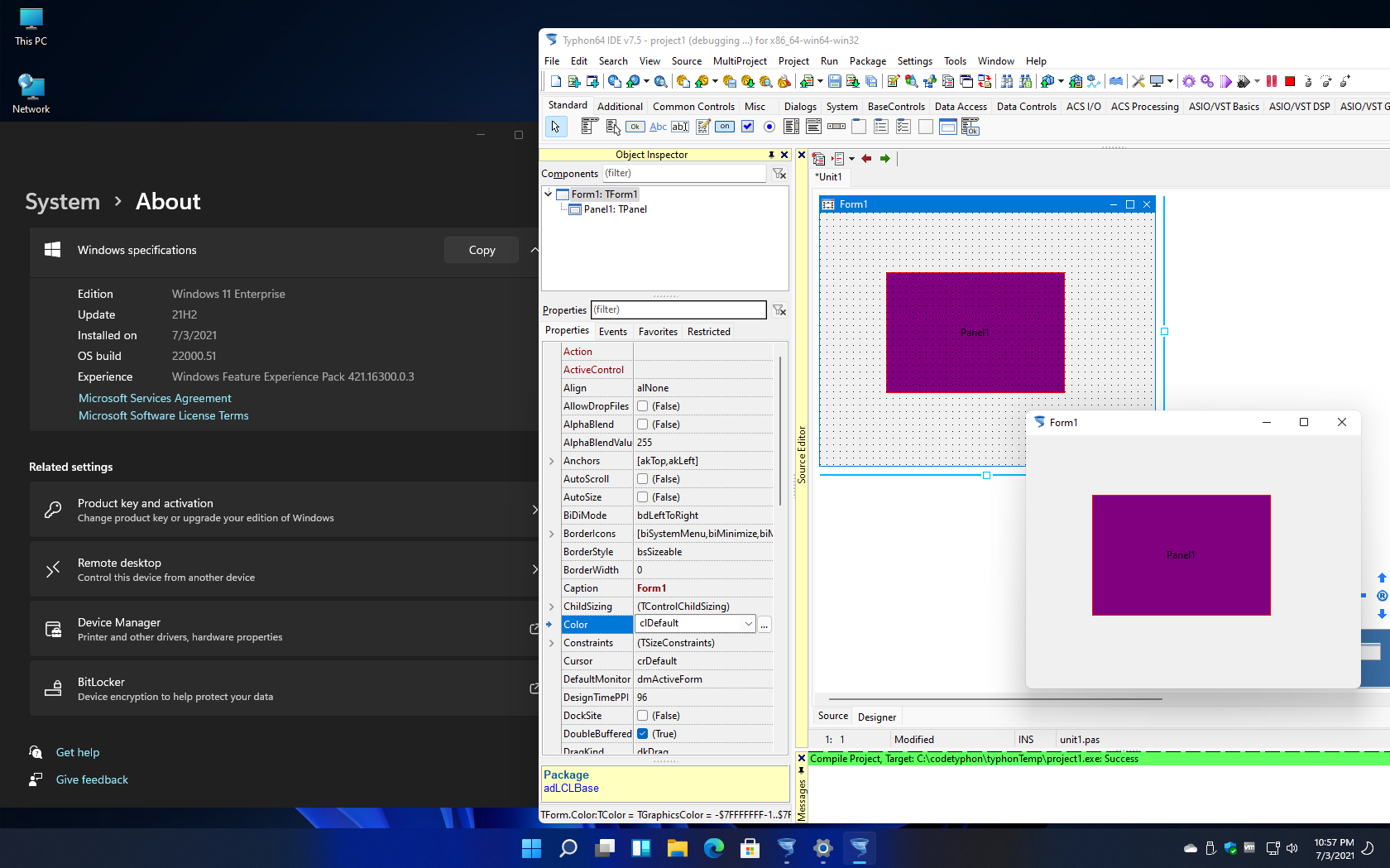
Task: Switch to the Common Controls palette tab
Action: click(693, 107)
